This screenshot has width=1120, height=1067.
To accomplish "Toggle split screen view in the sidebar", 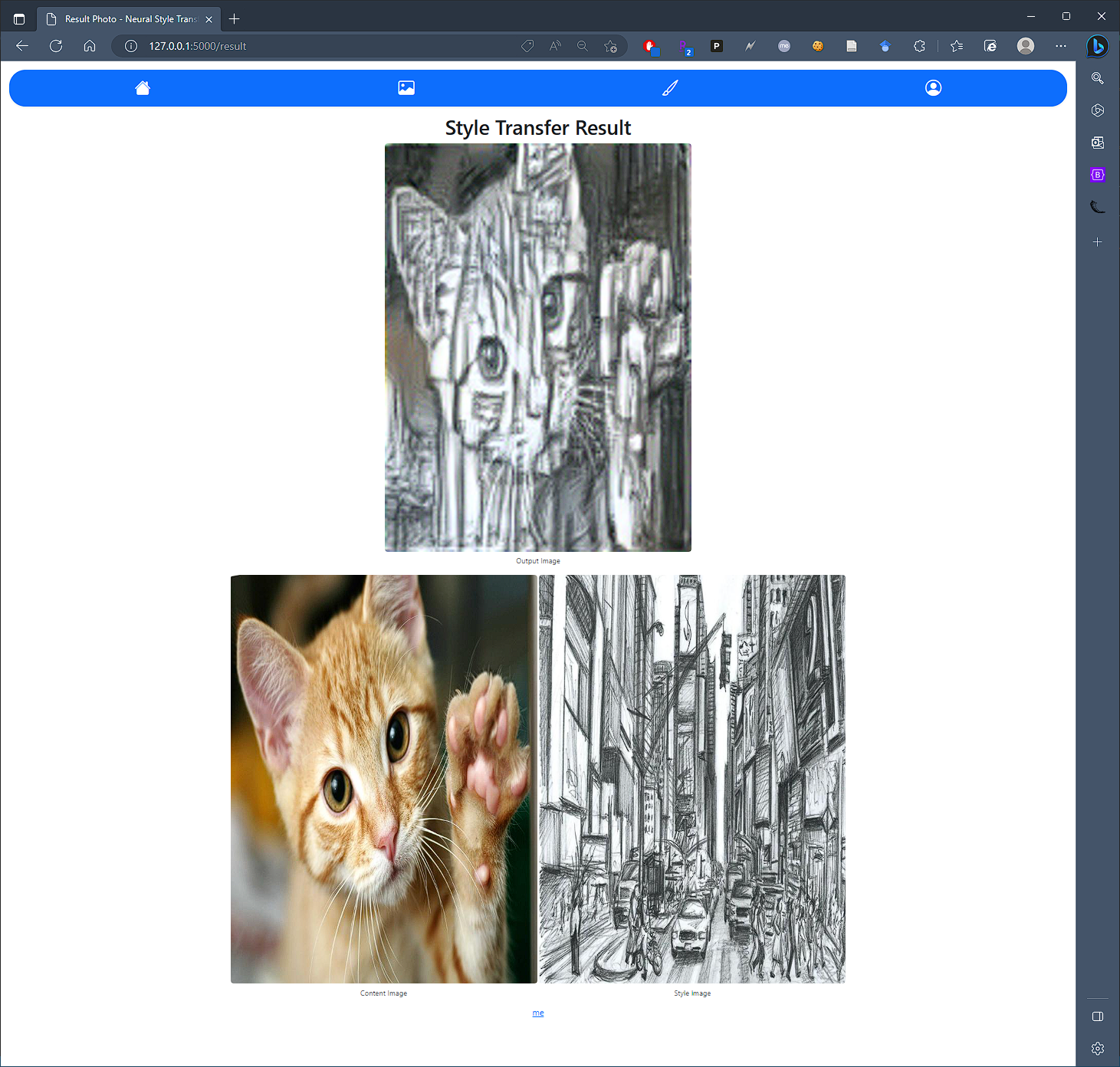I will [1097, 1016].
